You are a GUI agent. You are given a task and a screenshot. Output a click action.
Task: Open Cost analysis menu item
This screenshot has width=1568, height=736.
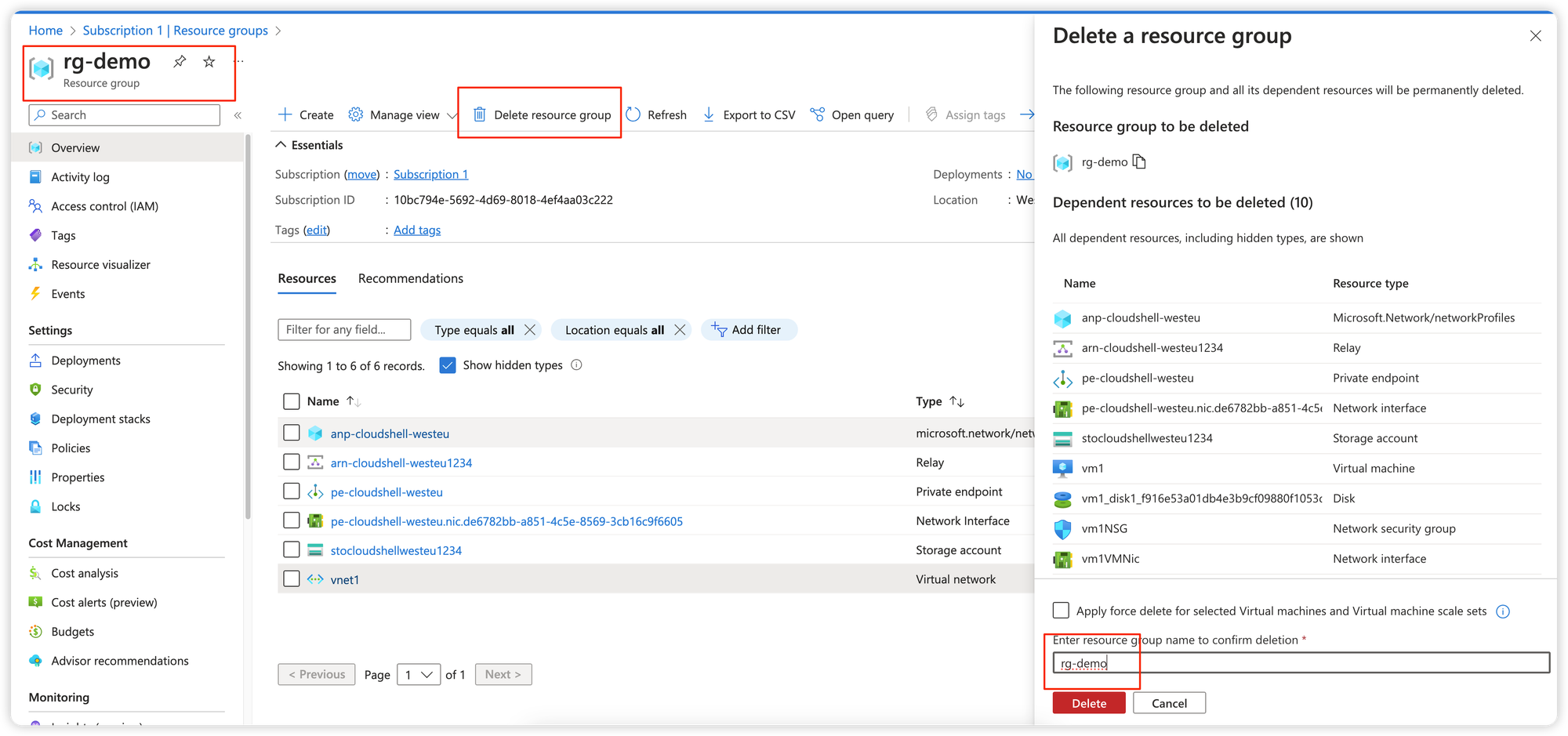[x=85, y=573]
